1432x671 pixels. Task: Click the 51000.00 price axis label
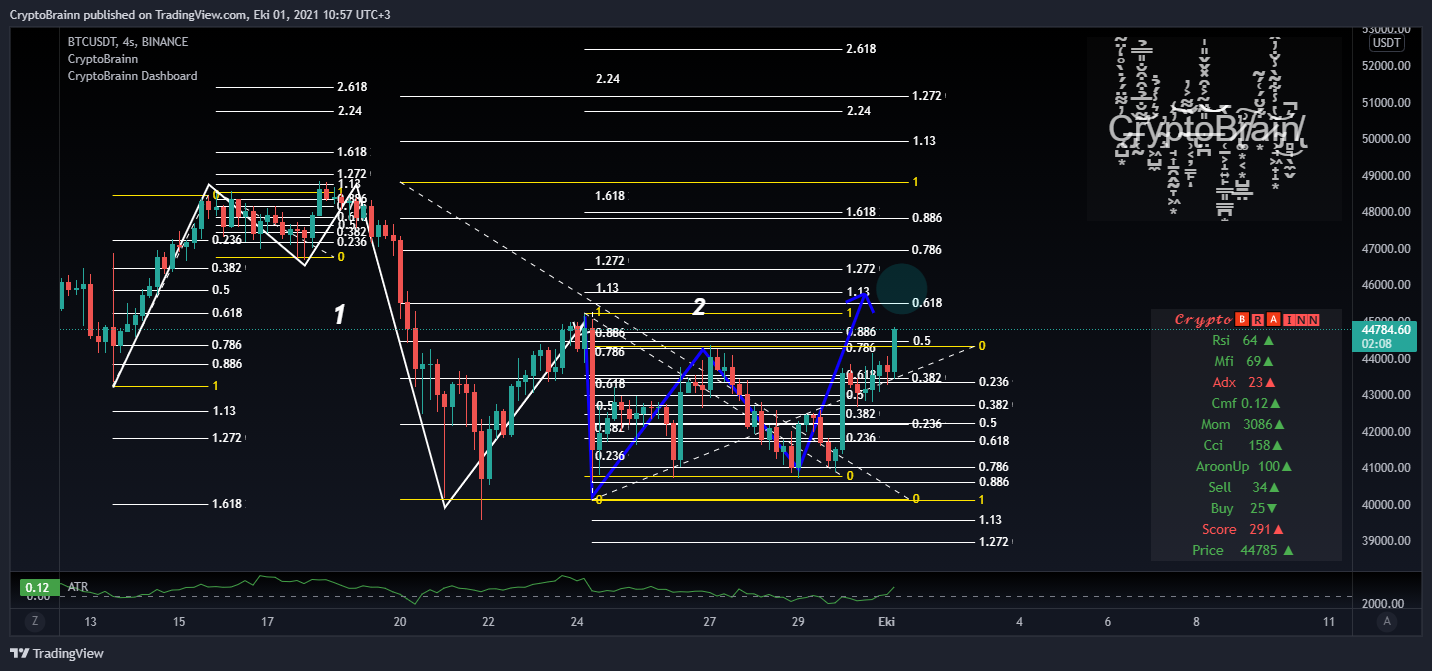pyautogui.click(x=1386, y=103)
